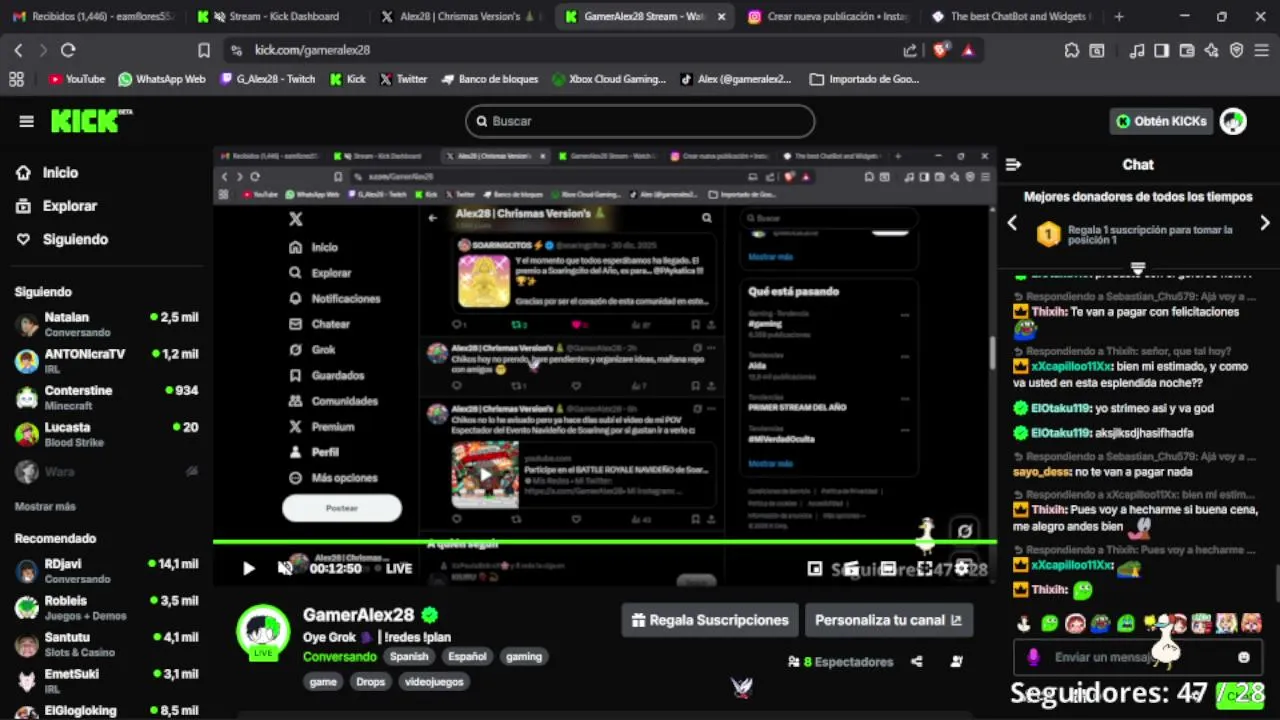Screen dimensions: 1280x720
Task: Switch to The best ChatBot and Widgets tab
Action: tap(1010, 16)
